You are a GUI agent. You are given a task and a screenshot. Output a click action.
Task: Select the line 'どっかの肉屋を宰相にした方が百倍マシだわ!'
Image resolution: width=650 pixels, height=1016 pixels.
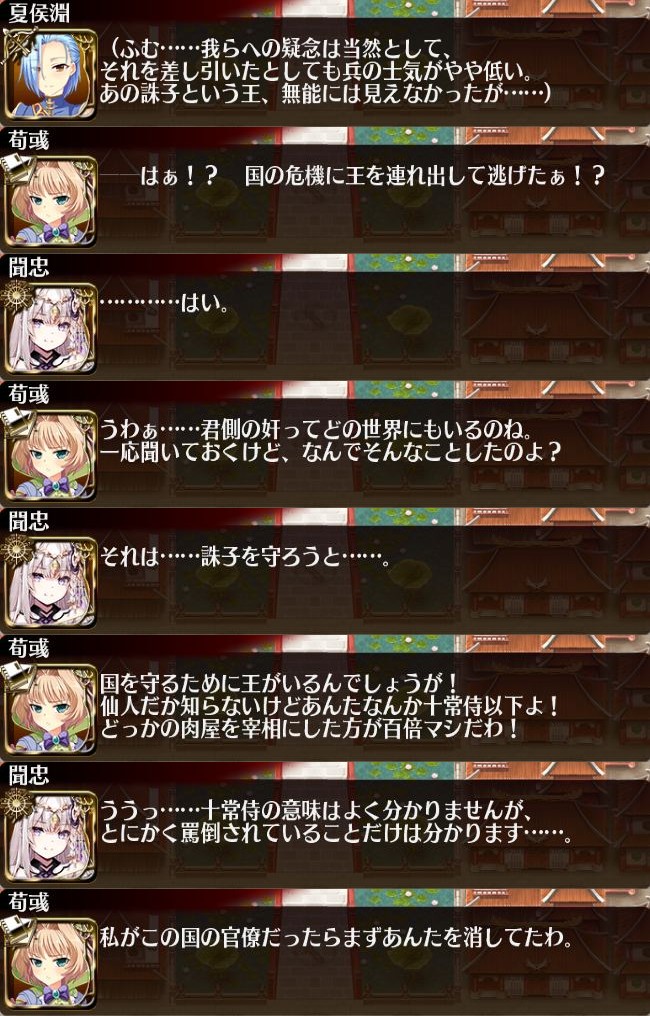point(308,728)
